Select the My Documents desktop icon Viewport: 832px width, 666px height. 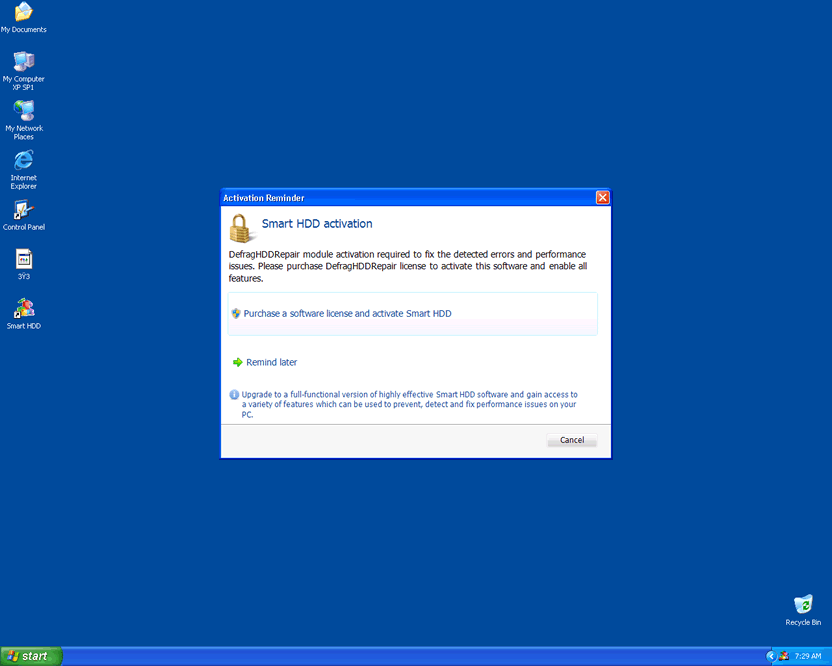pyautogui.click(x=24, y=13)
